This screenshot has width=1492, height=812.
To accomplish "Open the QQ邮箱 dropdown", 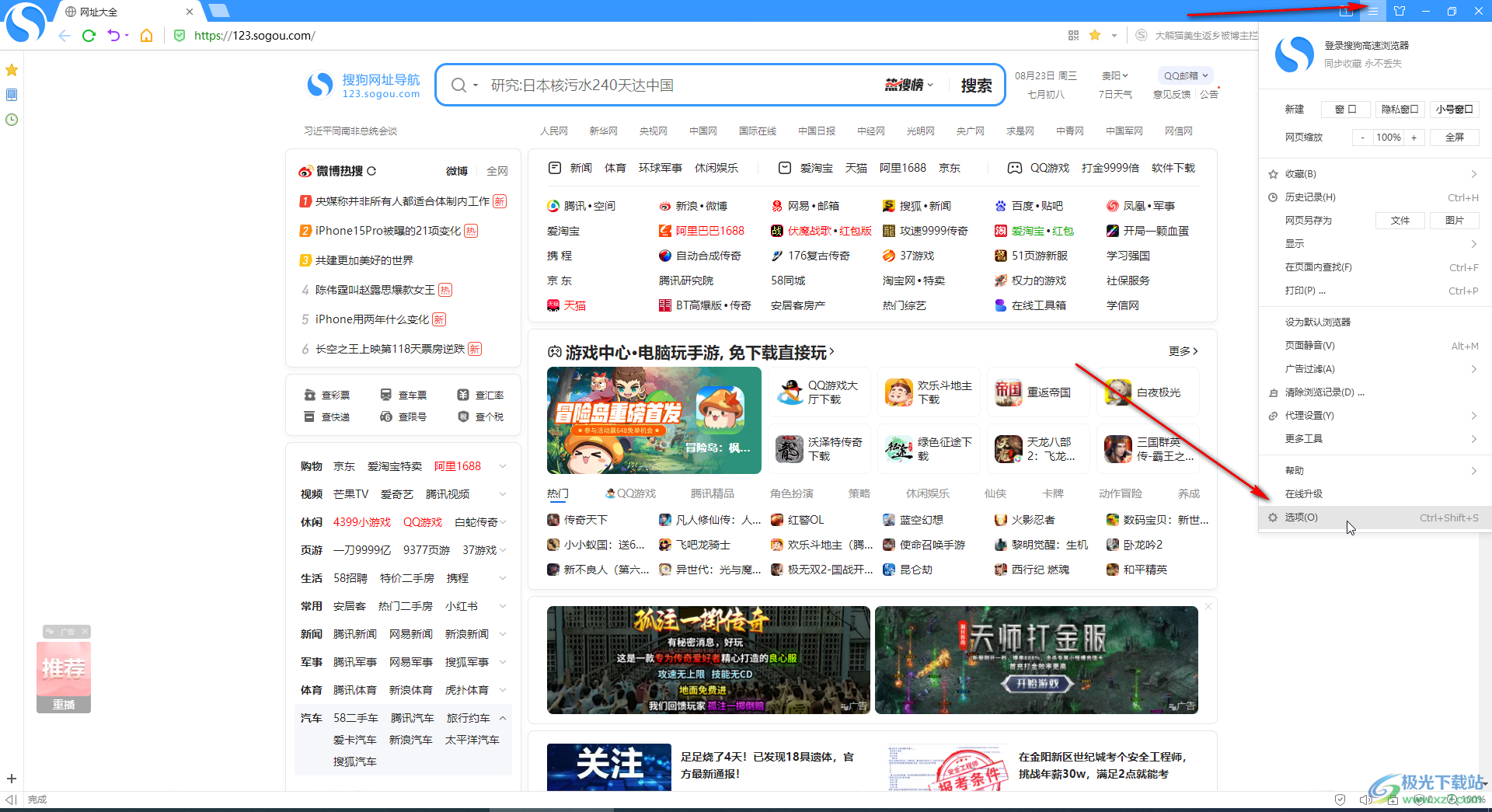I will point(1186,75).
